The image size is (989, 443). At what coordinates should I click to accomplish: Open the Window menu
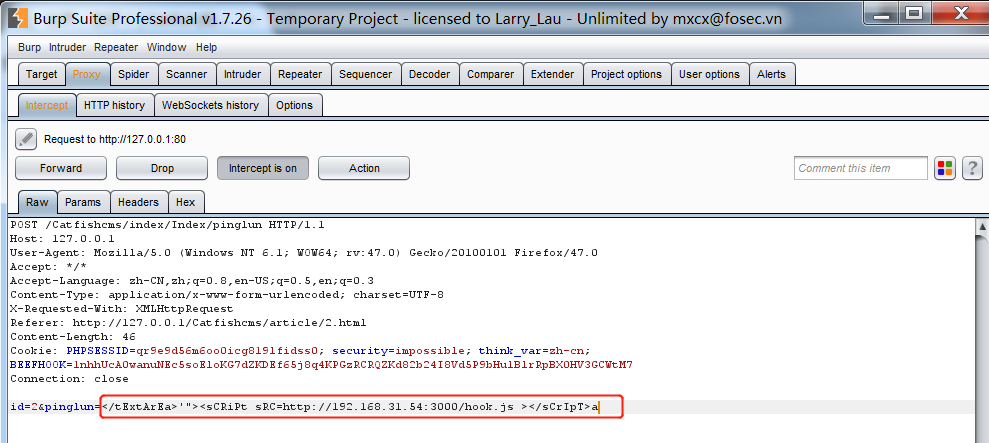click(167, 47)
